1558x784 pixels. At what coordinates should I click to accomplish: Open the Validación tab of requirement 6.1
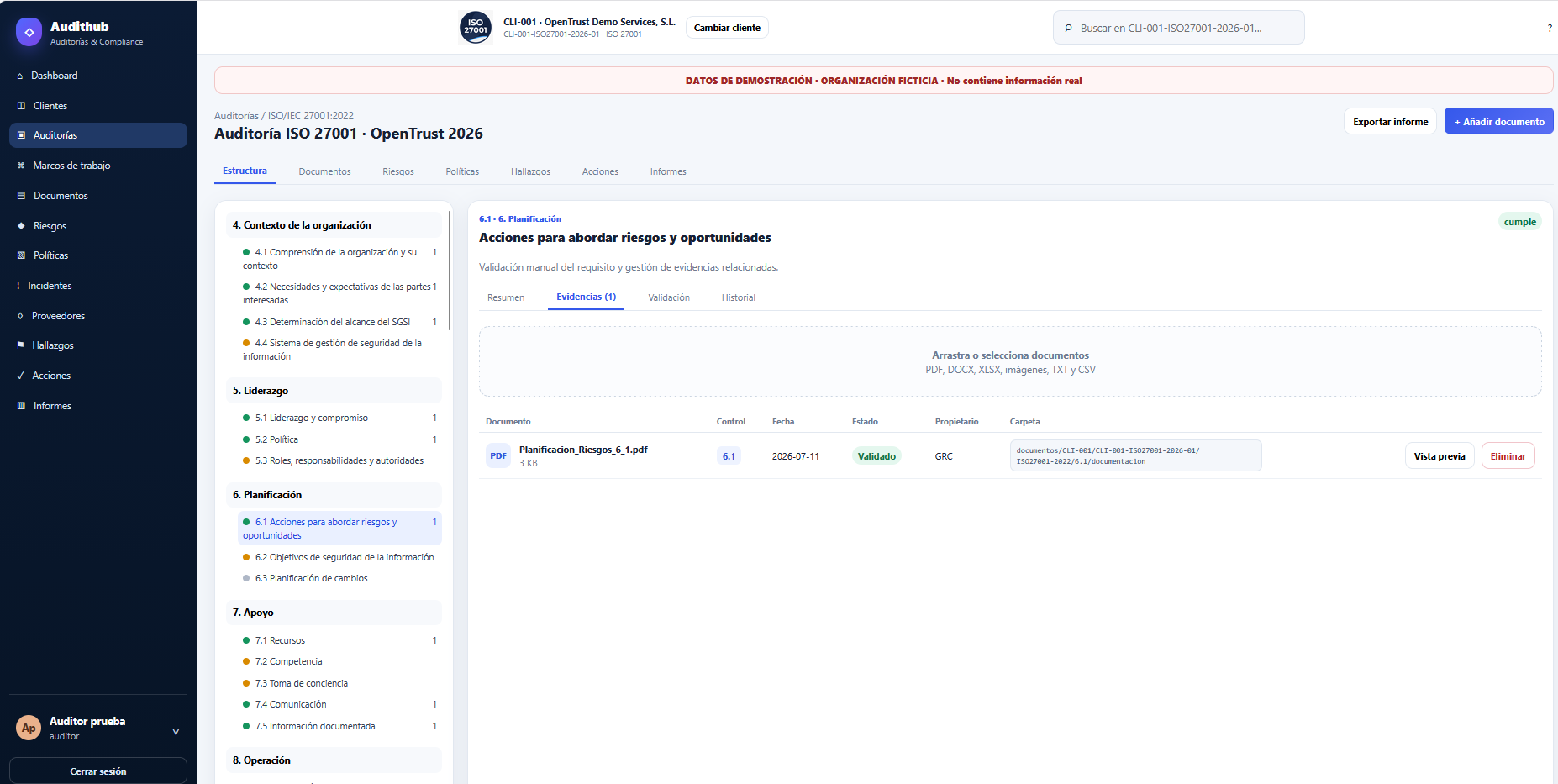(x=669, y=297)
